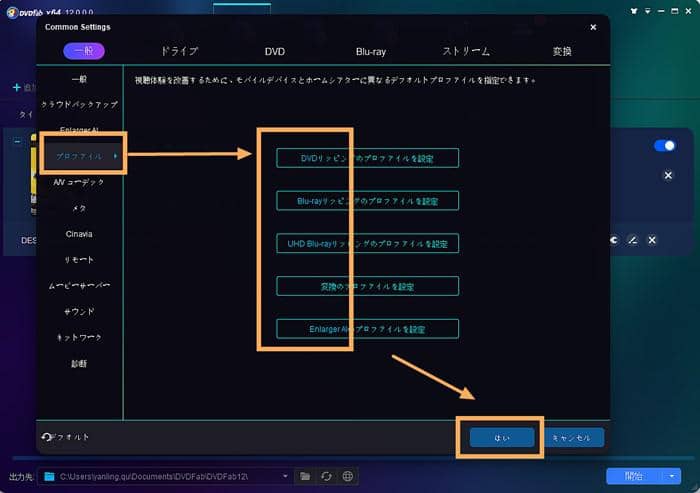Toggle the blue switch in main window
700x493 pixels.
pyautogui.click(x=664, y=146)
